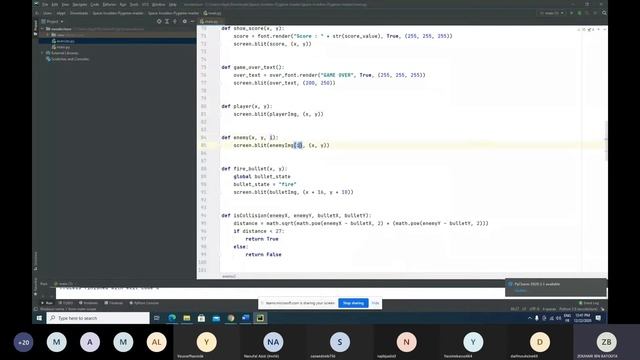This screenshot has height=360, width=640.
Task: Expand External Libraries node
Action: 42,53
